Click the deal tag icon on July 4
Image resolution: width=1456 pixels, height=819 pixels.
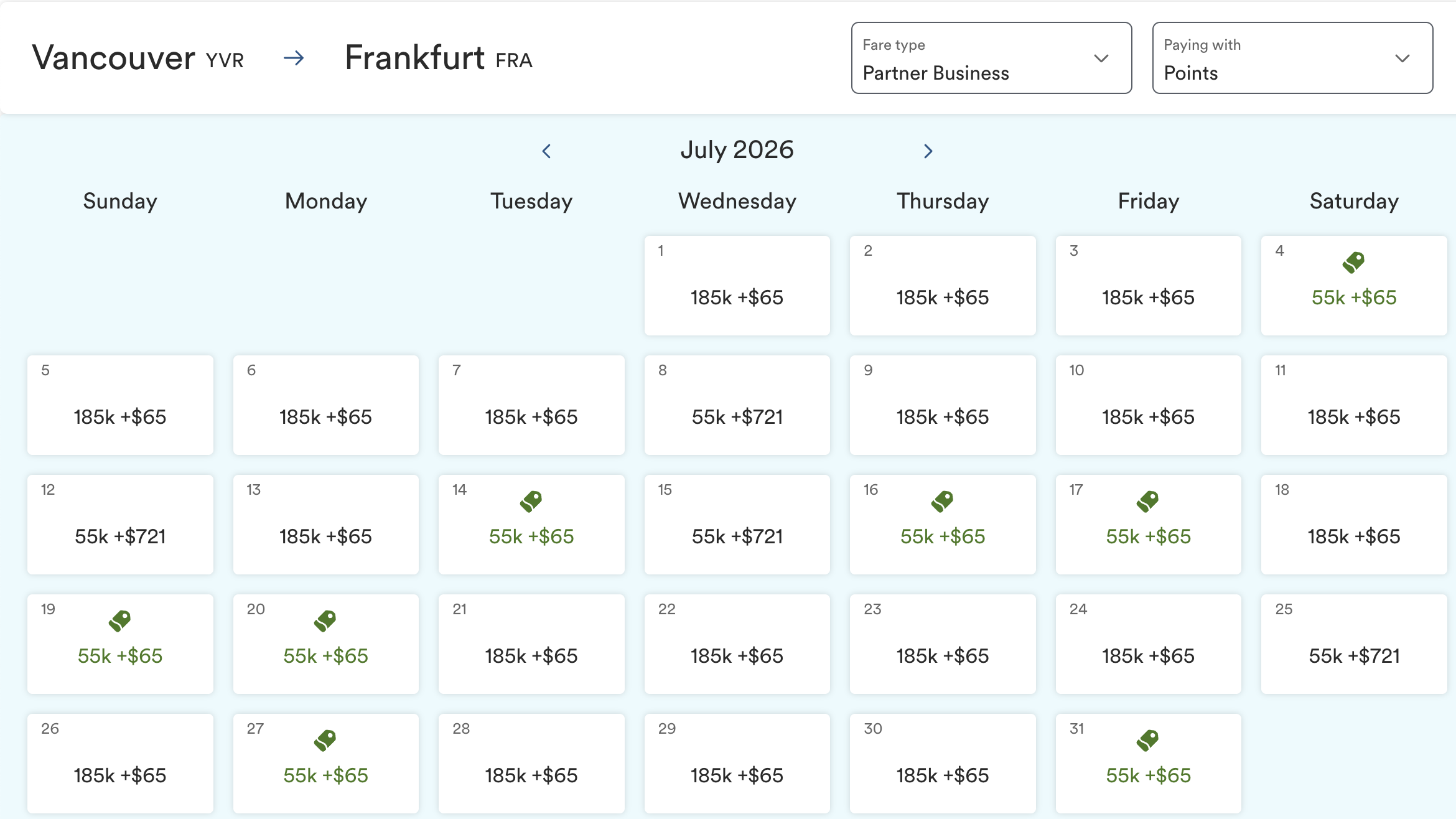(x=1353, y=262)
